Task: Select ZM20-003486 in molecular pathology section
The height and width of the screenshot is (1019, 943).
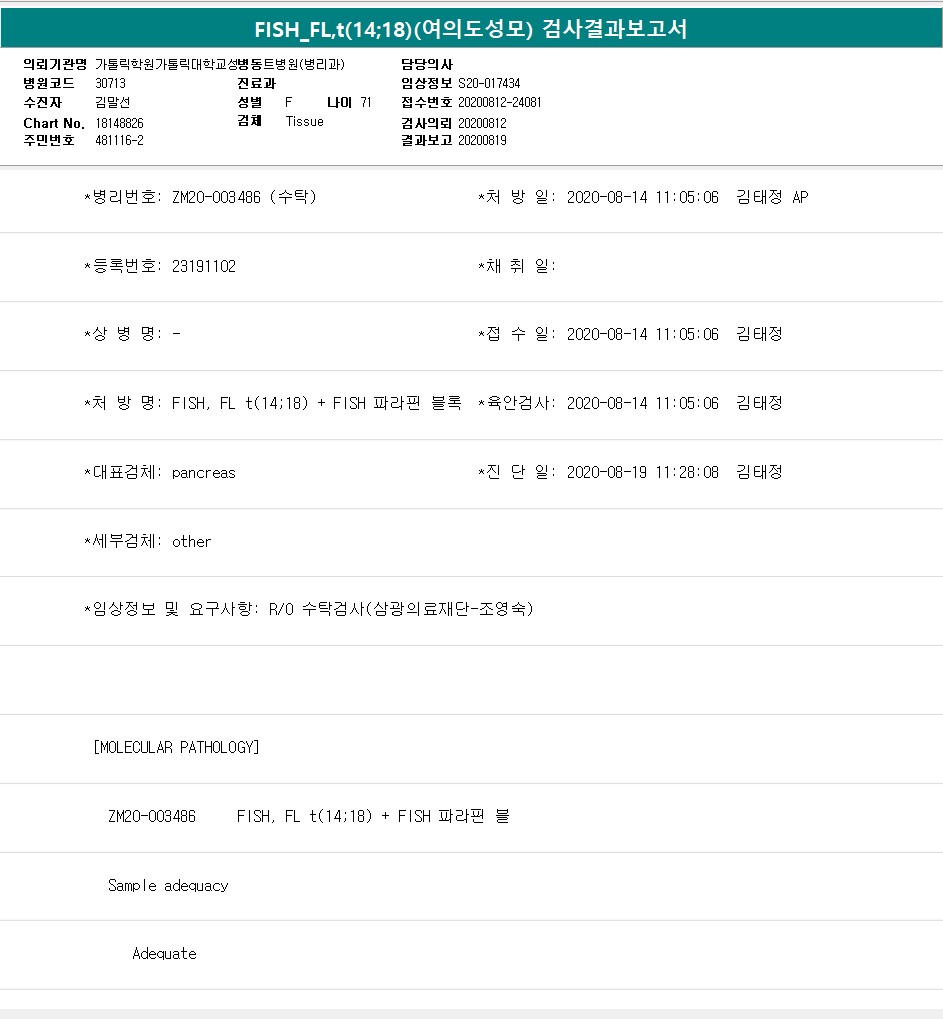Action: click(x=151, y=816)
